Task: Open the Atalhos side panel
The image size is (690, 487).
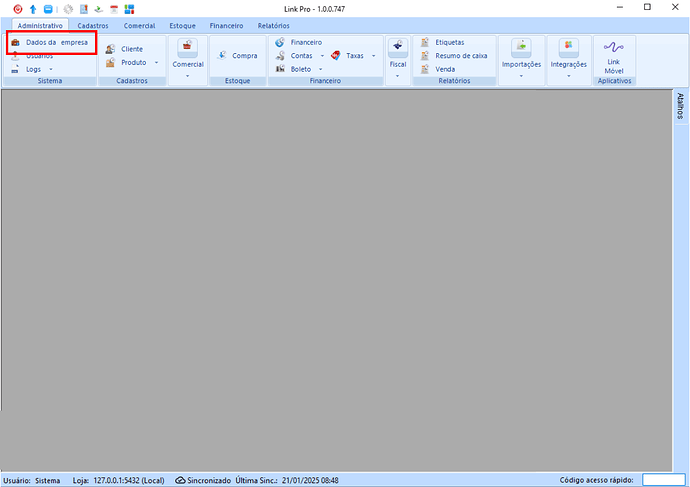Action: point(680,106)
